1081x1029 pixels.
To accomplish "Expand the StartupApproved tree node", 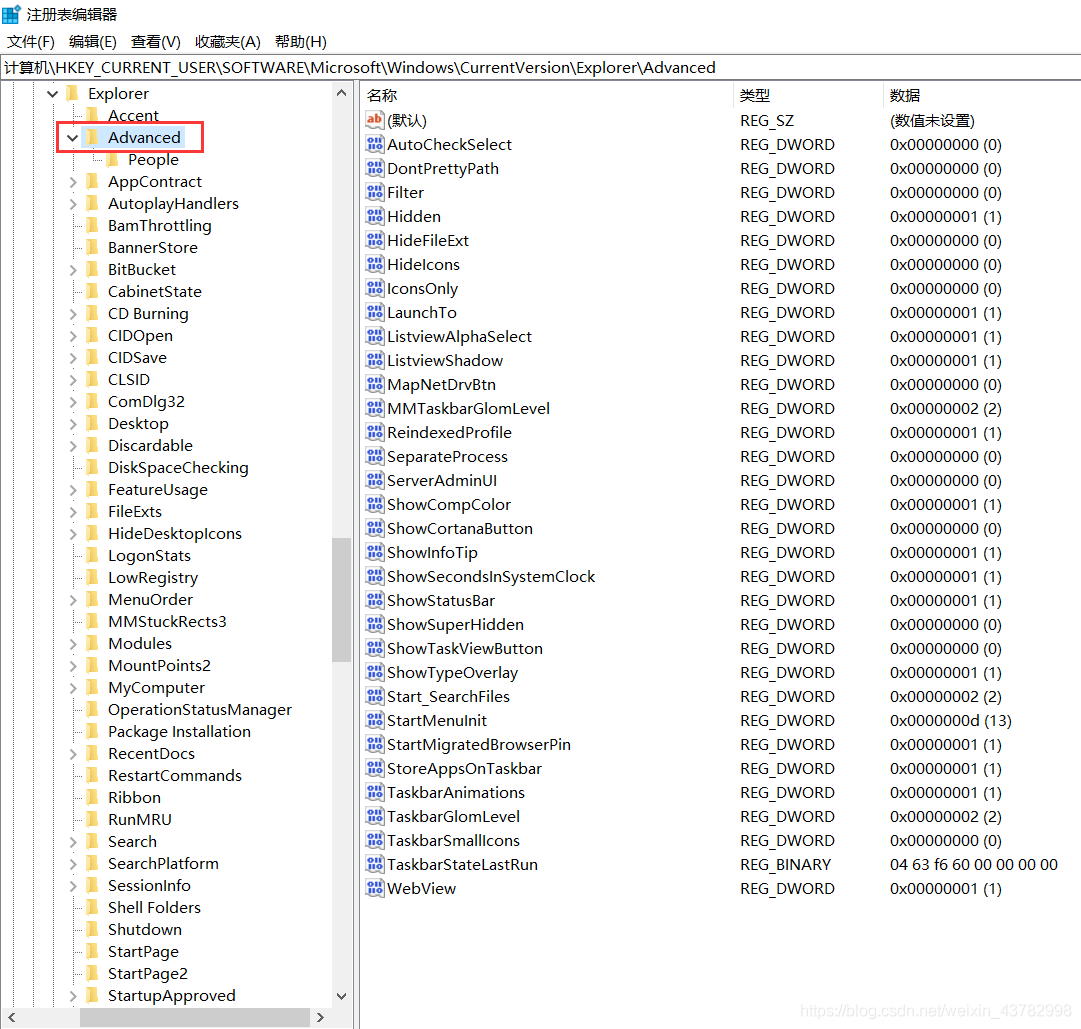I will pyautogui.click(x=73, y=996).
